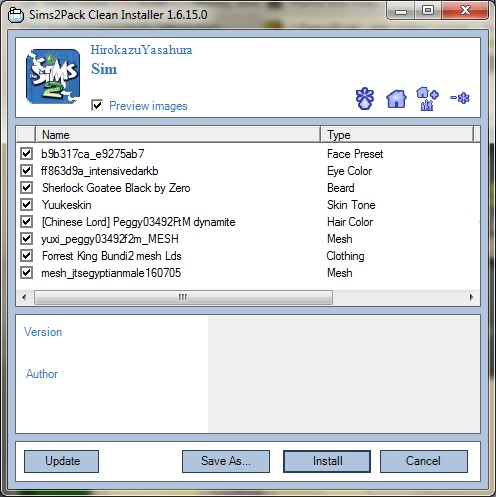
Task: Uncheck the ff863d9a_intensivedarkb checkbox
Action: point(26,171)
